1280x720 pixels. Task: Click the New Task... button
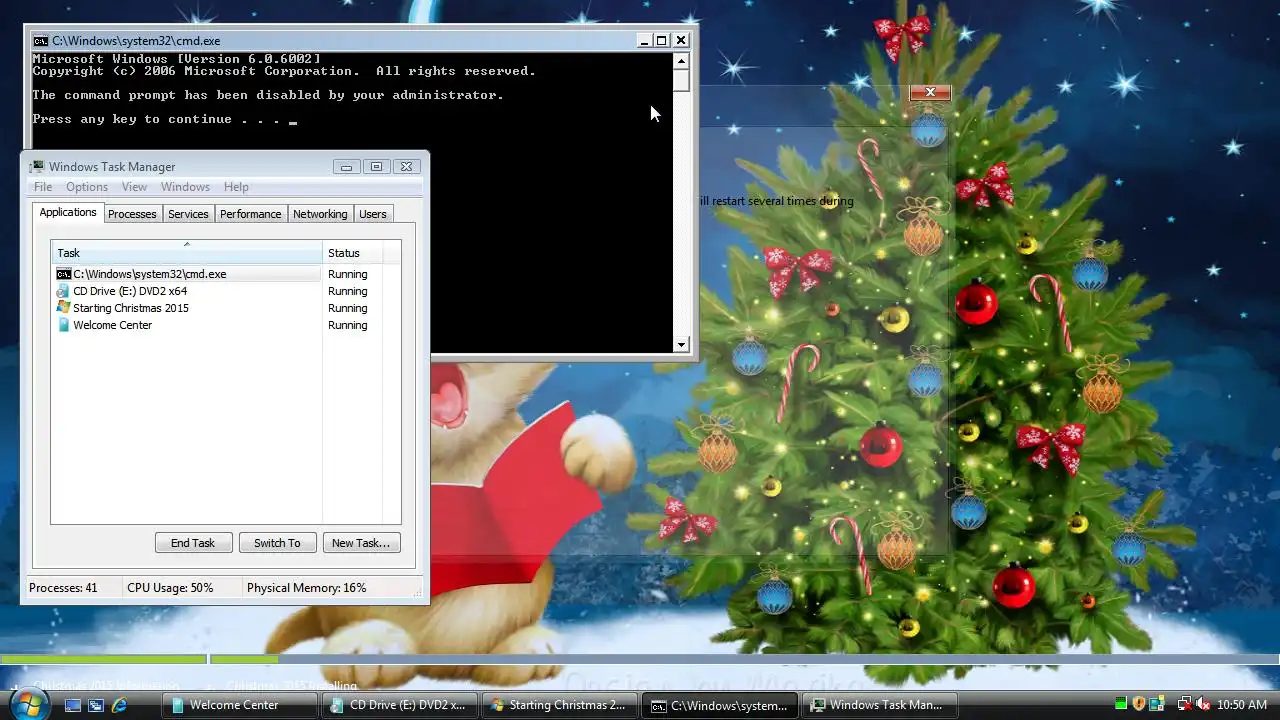point(361,543)
